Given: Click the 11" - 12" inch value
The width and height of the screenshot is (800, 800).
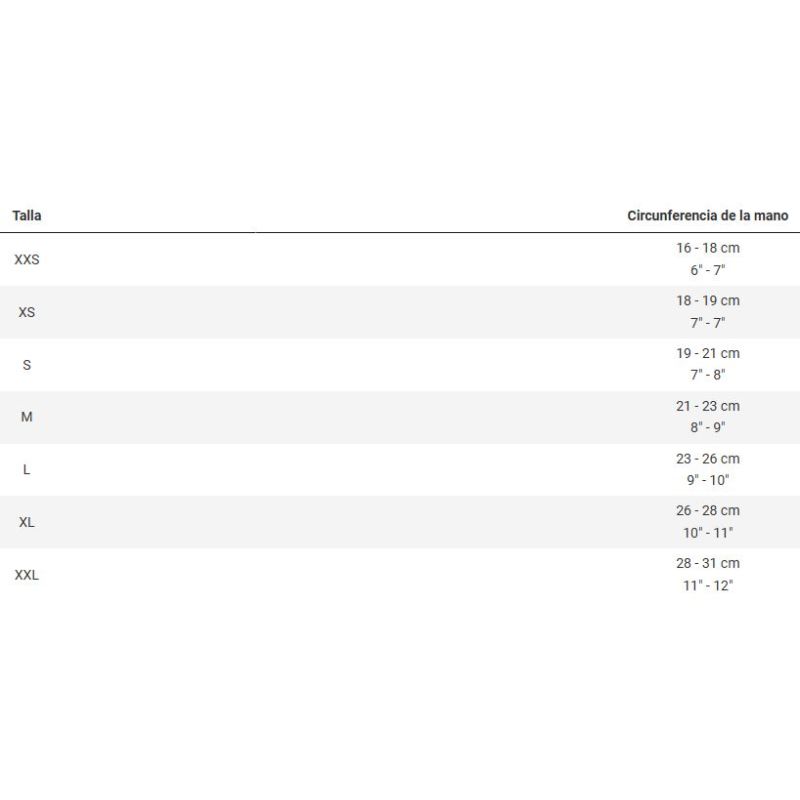Looking at the screenshot, I should 708,585.
